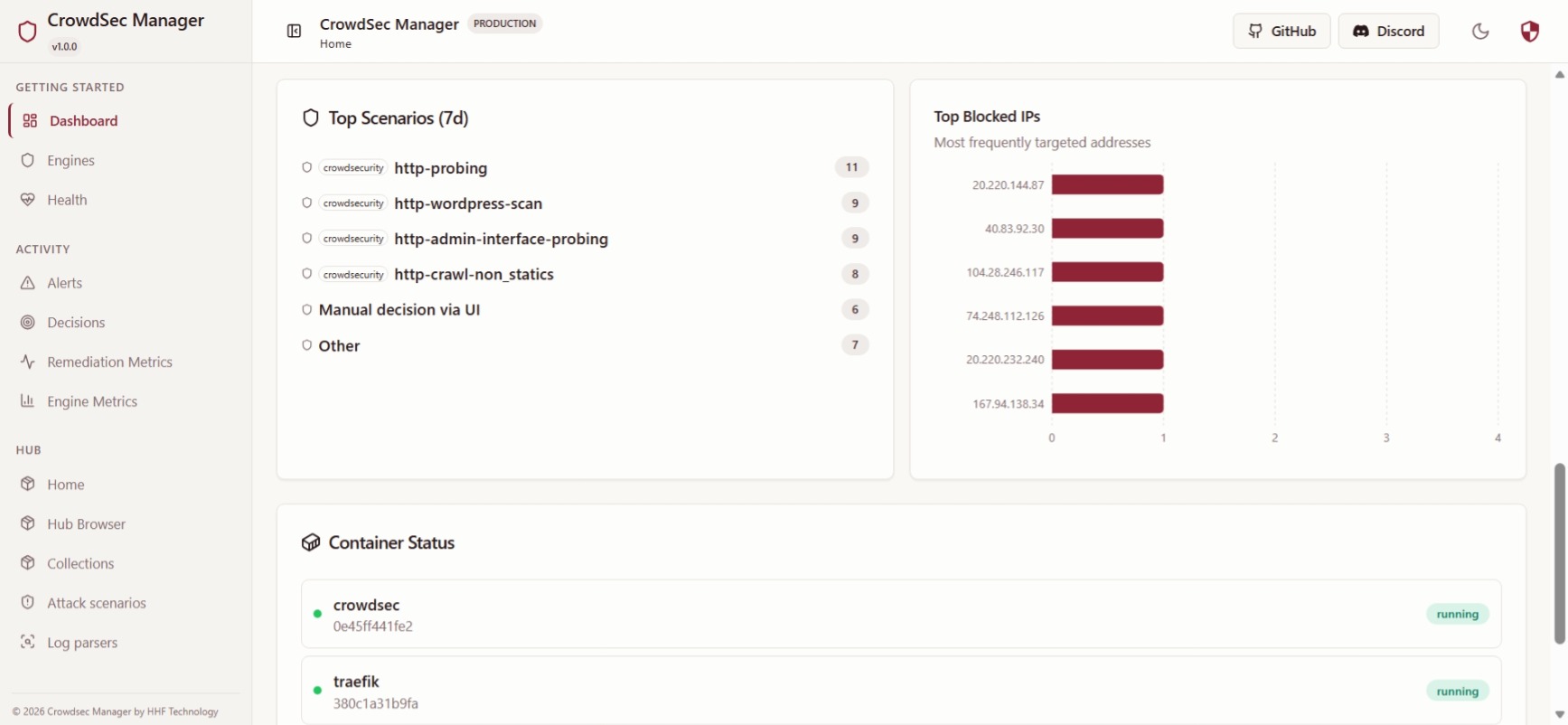The image size is (1568, 725).
Task: Open the Discord link button
Action: [x=1388, y=31]
